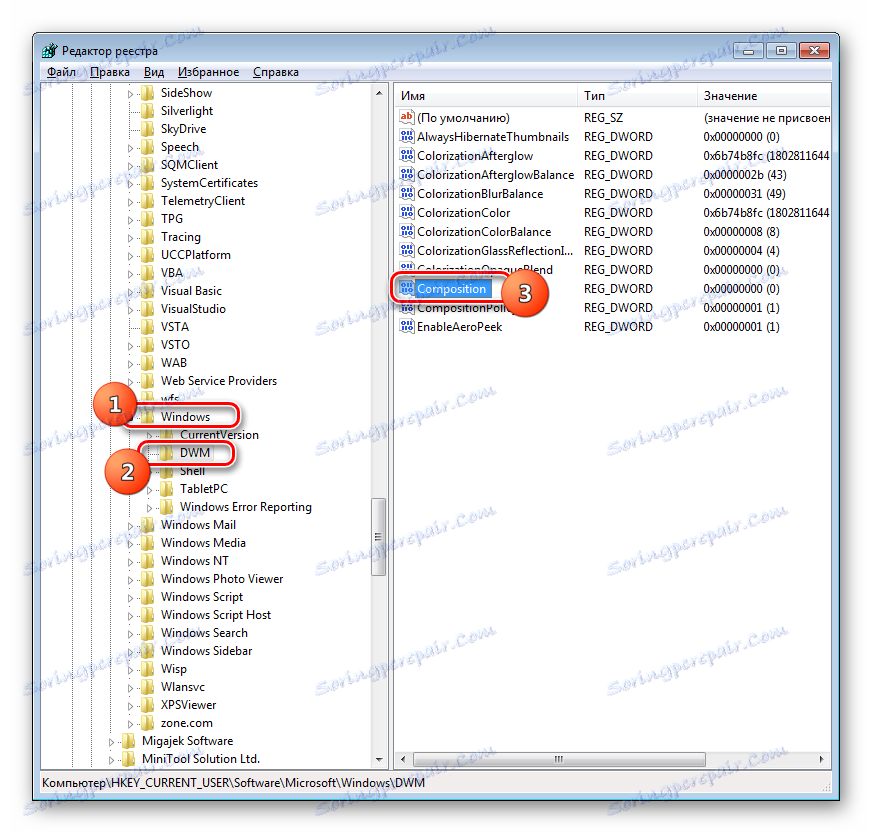Click the values pane horizontal scroll thumb
872x833 pixels.
coord(559,759)
